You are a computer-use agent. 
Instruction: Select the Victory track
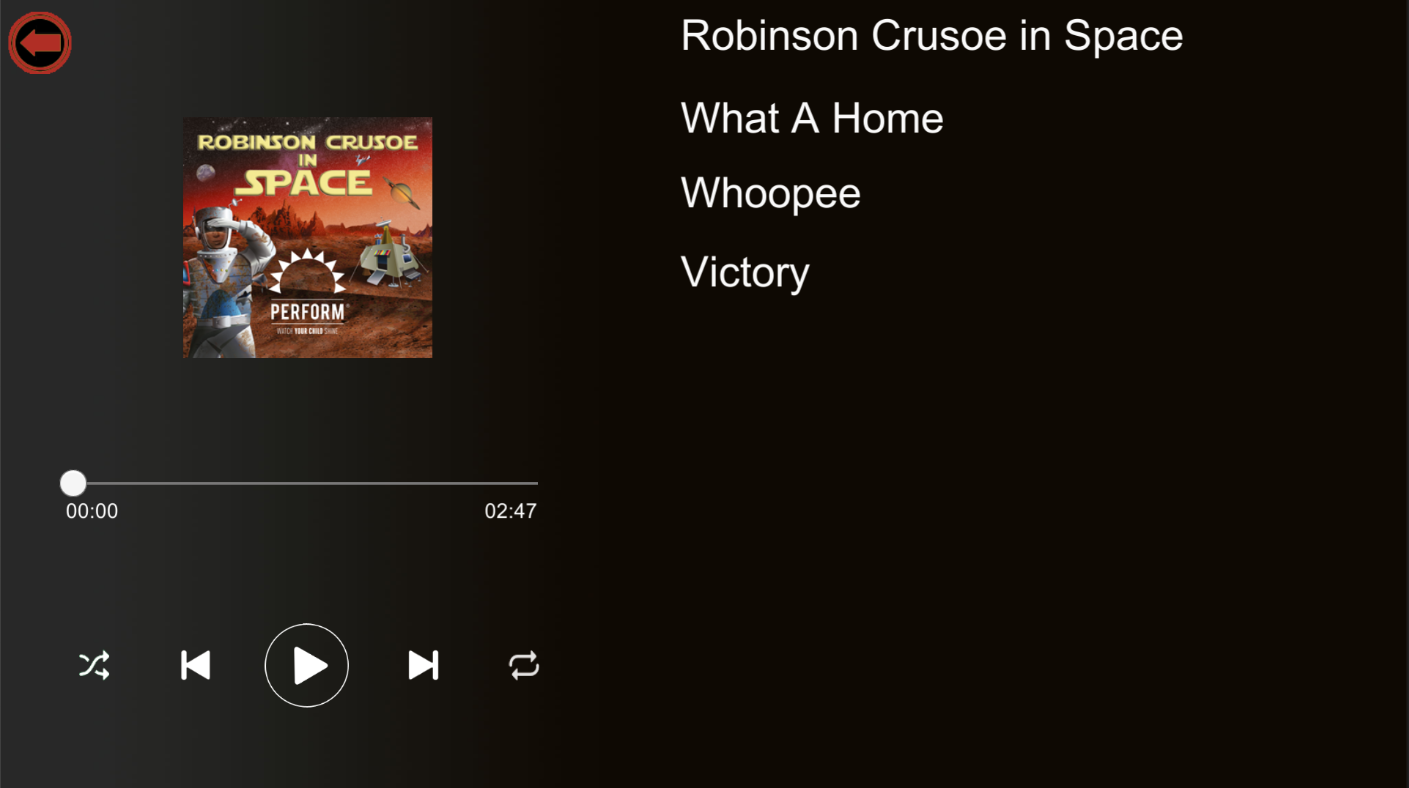click(745, 272)
